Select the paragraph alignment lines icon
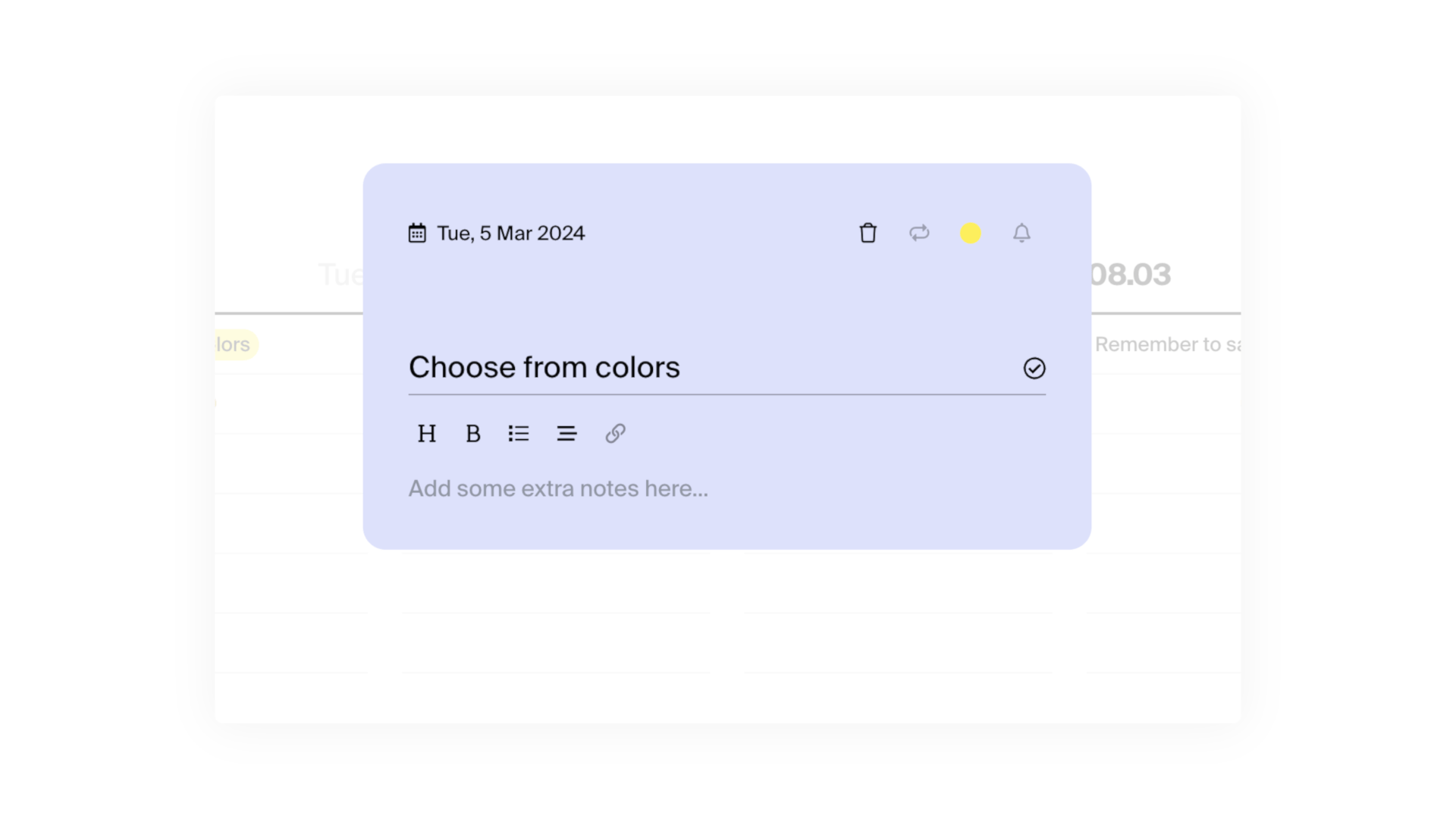The height and width of the screenshot is (819, 1456). pyautogui.click(x=566, y=434)
